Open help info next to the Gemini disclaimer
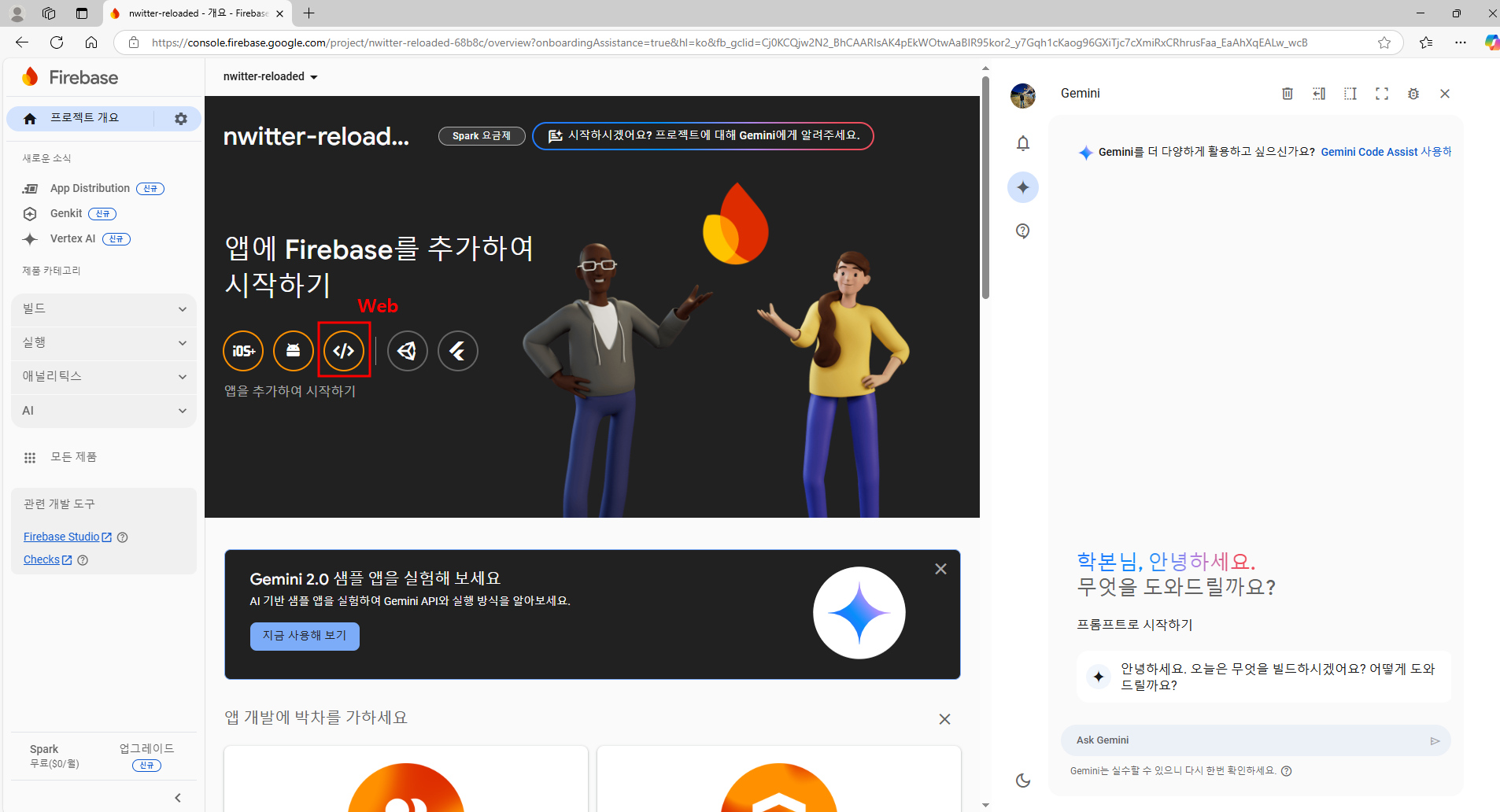Screen dimensions: 1500x812 [x=1287, y=771]
